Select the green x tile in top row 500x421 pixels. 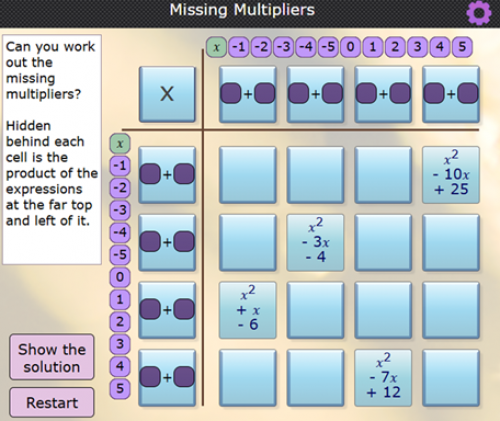(x=217, y=47)
